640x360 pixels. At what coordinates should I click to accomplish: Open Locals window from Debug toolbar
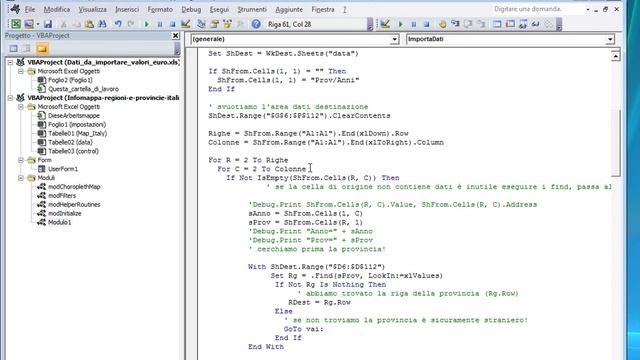(497, 24)
